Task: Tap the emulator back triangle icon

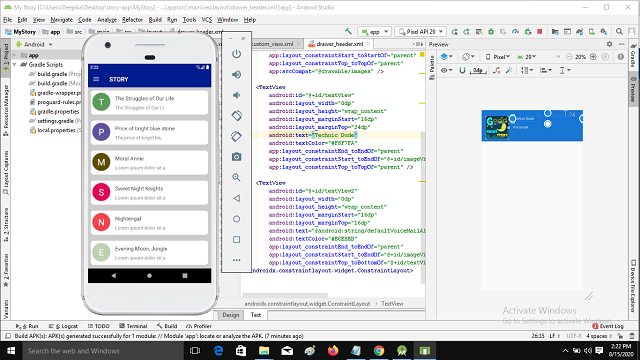Action: coord(236,198)
